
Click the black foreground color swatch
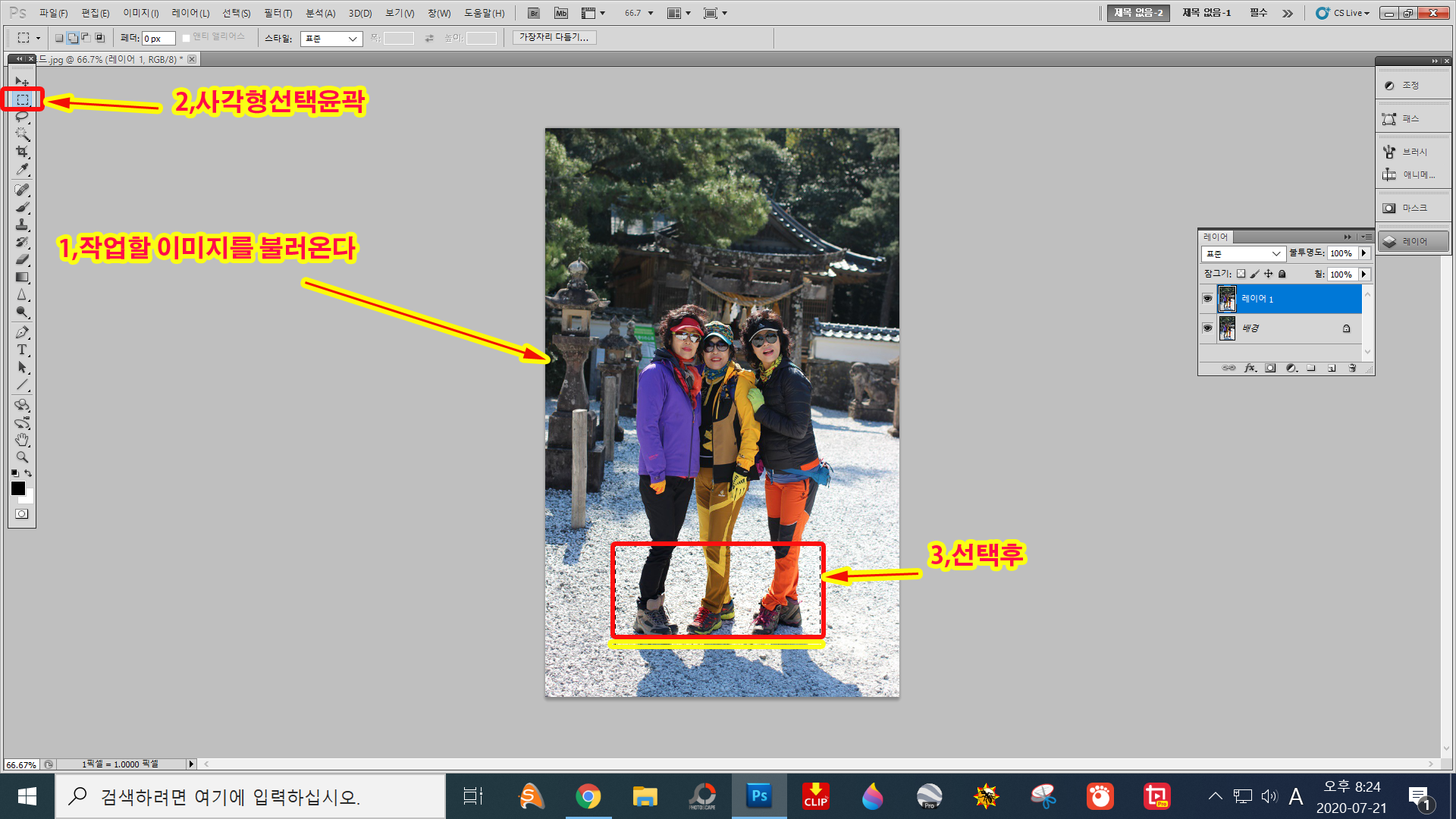17,488
